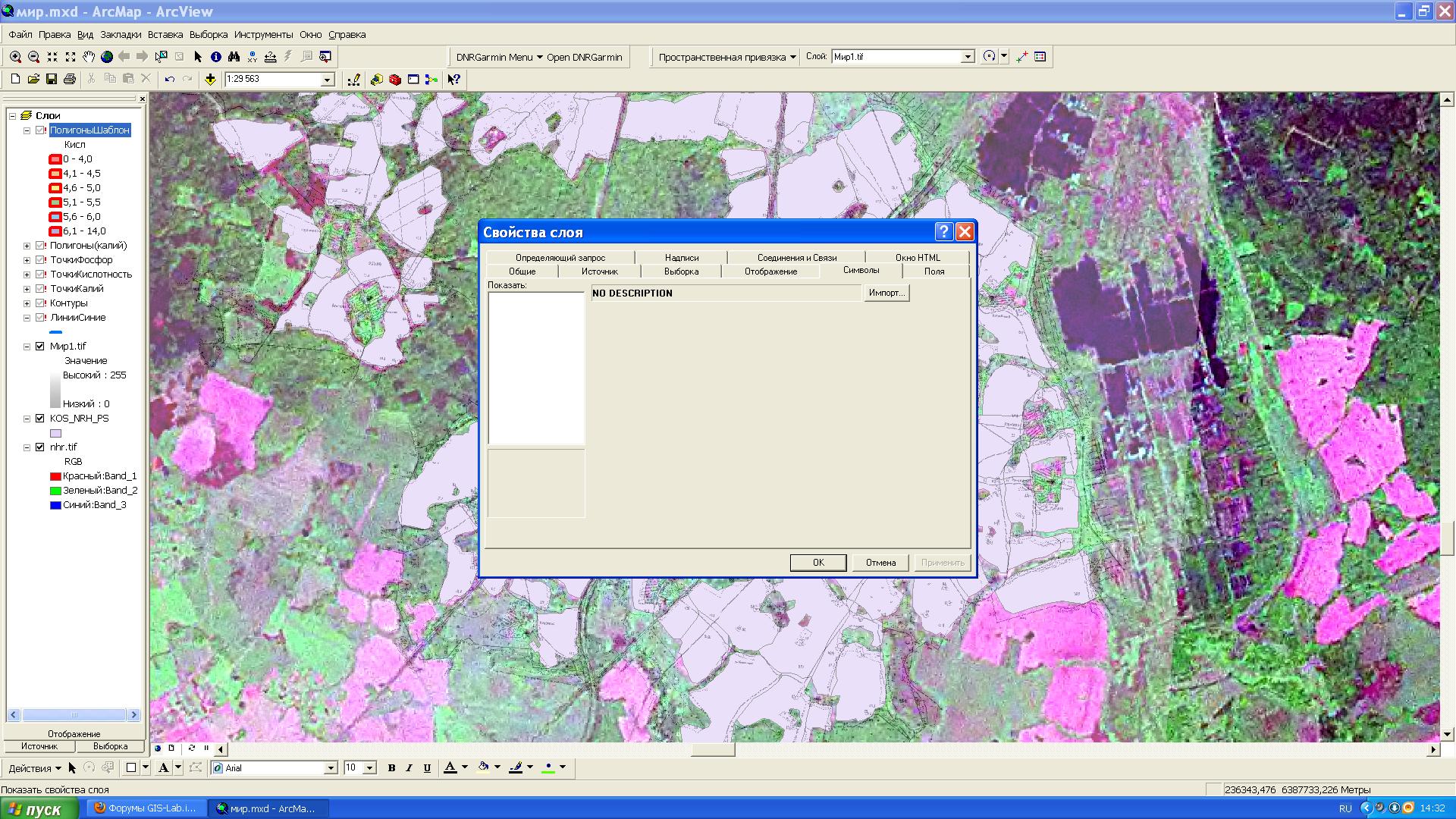Open the Слой georeferencing layer dropdown
The image size is (1456, 819).
(x=968, y=57)
